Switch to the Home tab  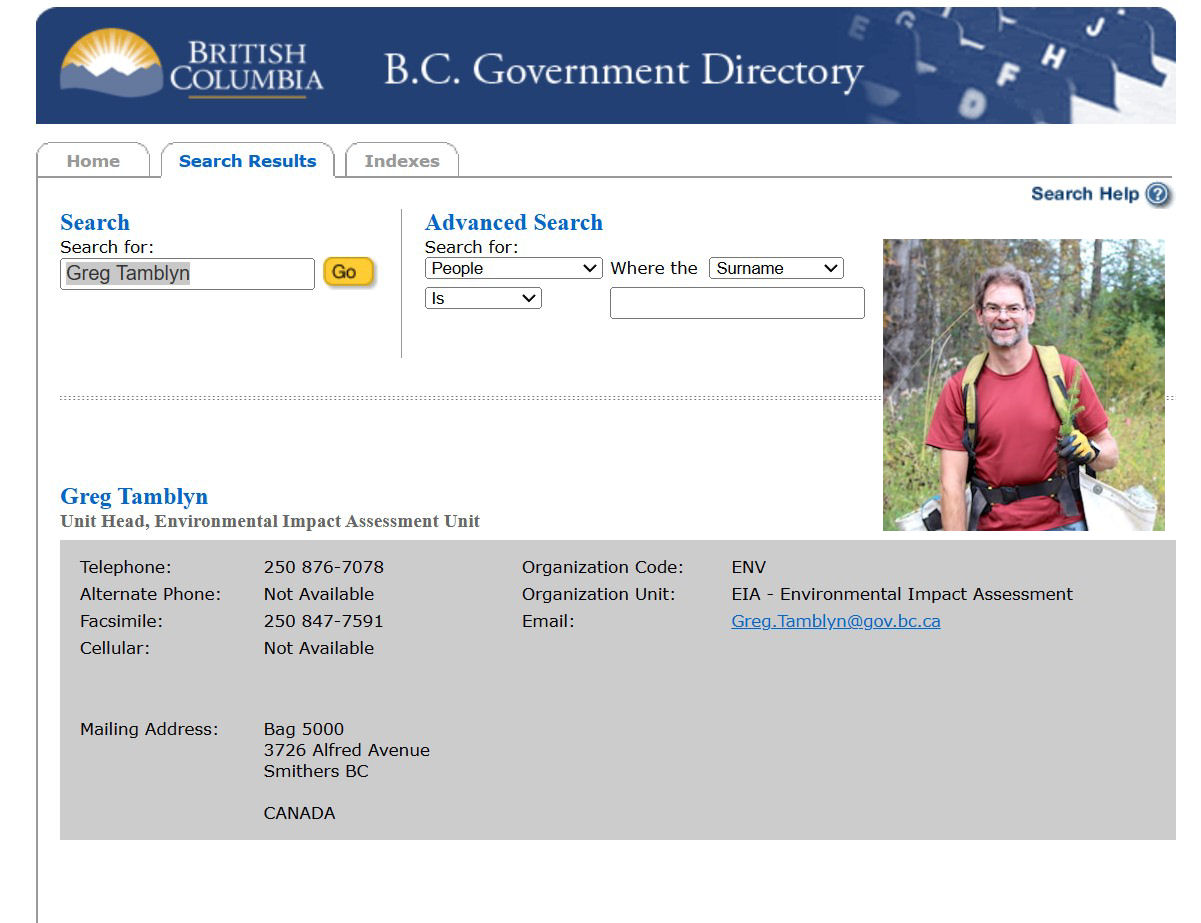(x=93, y=161)
